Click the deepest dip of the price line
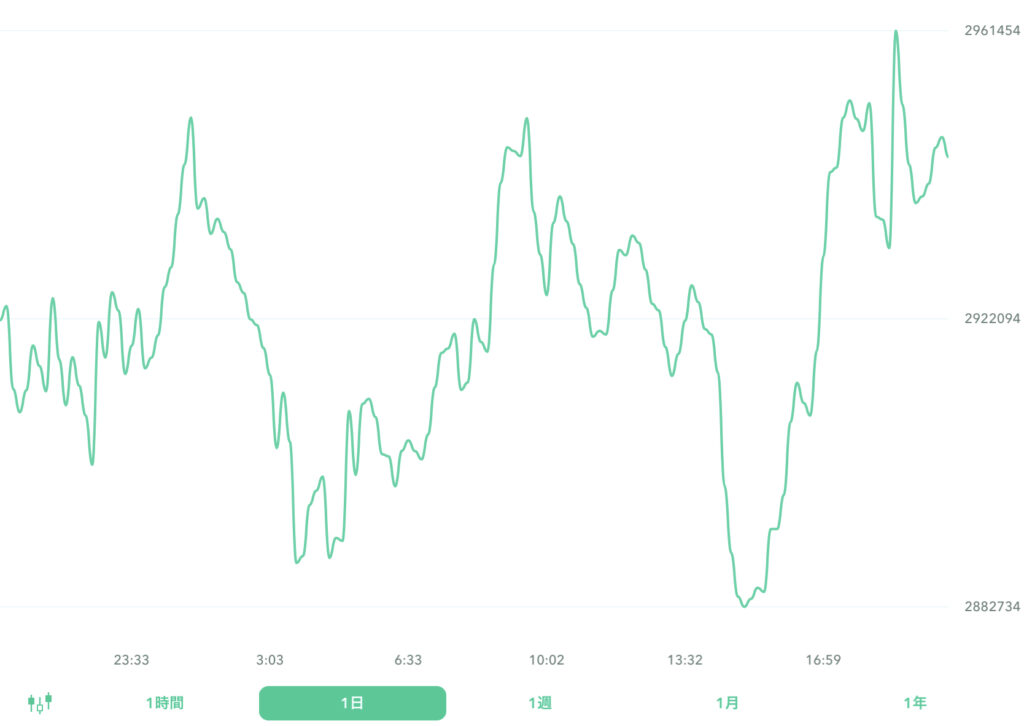Screen dimensions: 1024x726 [744, 605]
